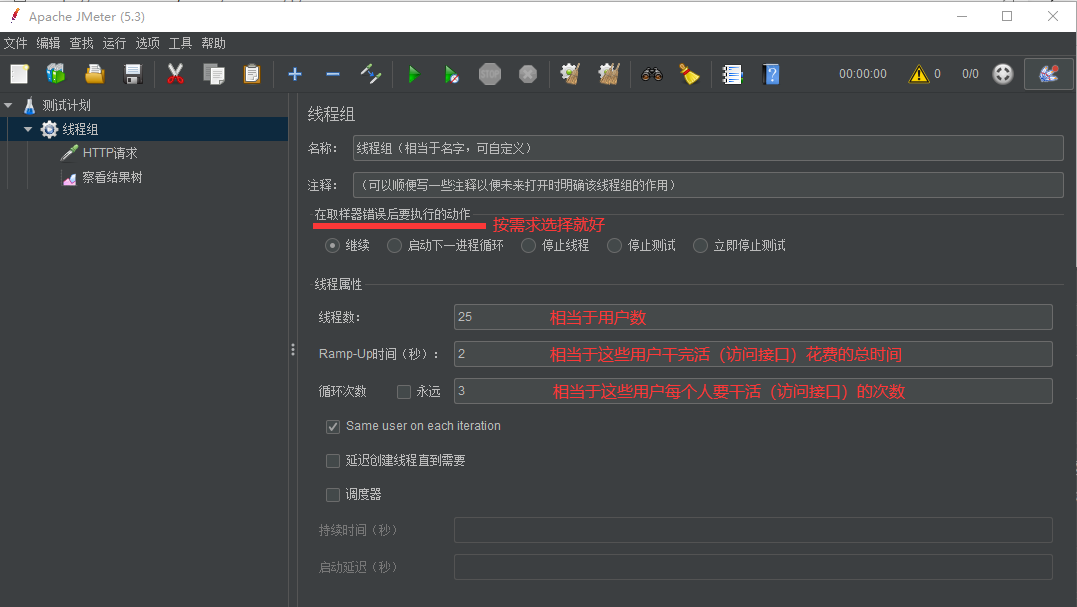Viewport: 1077px width, 607px height.
Task: Click the 0/0 thread count indicator
Action: click(x=970, y=74)
